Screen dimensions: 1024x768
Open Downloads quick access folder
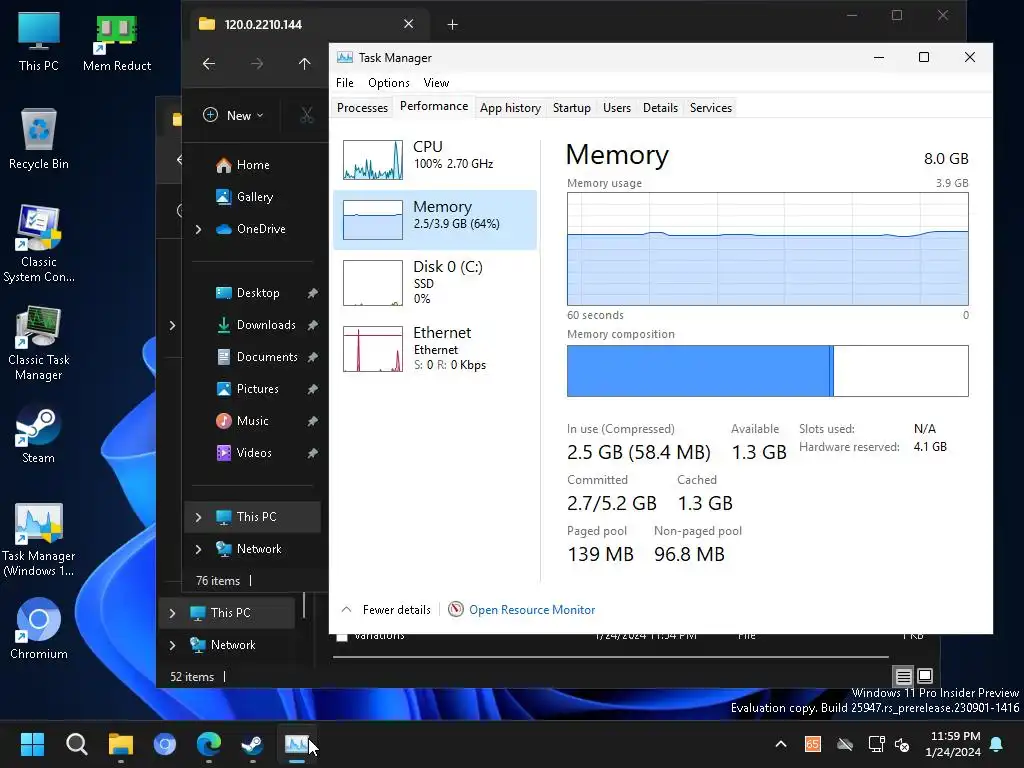coord(258,325)
